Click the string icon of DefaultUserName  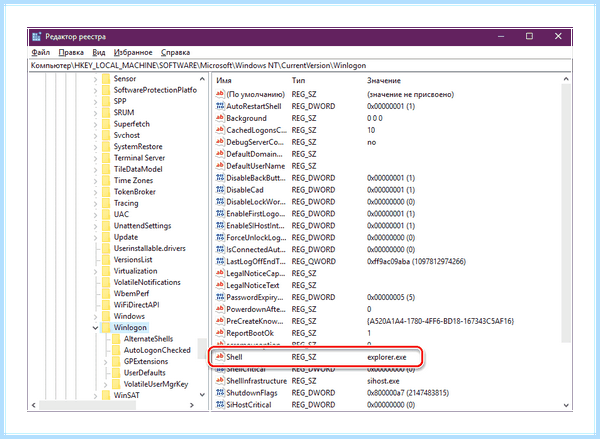coord(220,166)
